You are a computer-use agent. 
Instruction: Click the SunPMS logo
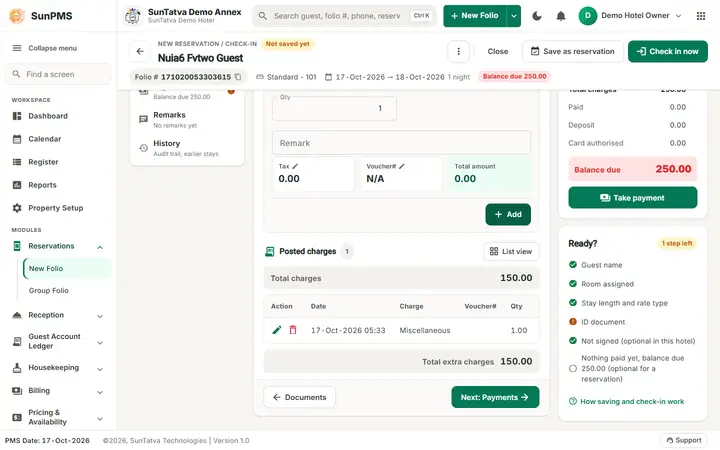(x=17, y=16)
